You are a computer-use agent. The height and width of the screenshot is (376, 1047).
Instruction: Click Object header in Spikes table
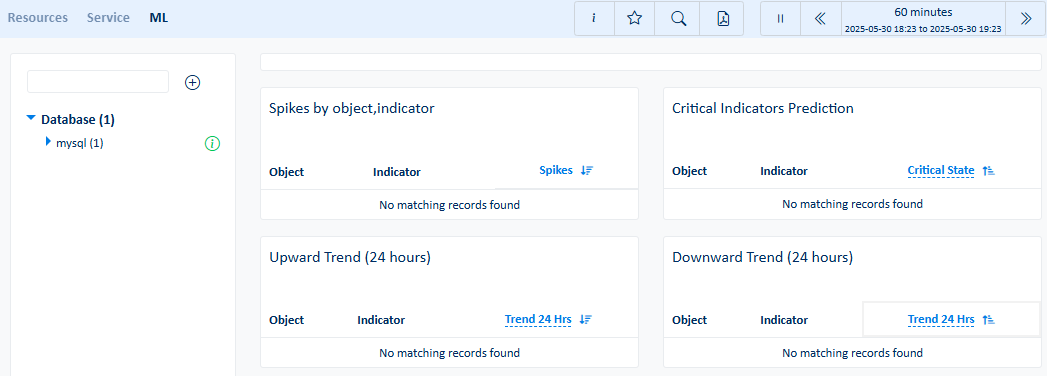click(286, 172)
